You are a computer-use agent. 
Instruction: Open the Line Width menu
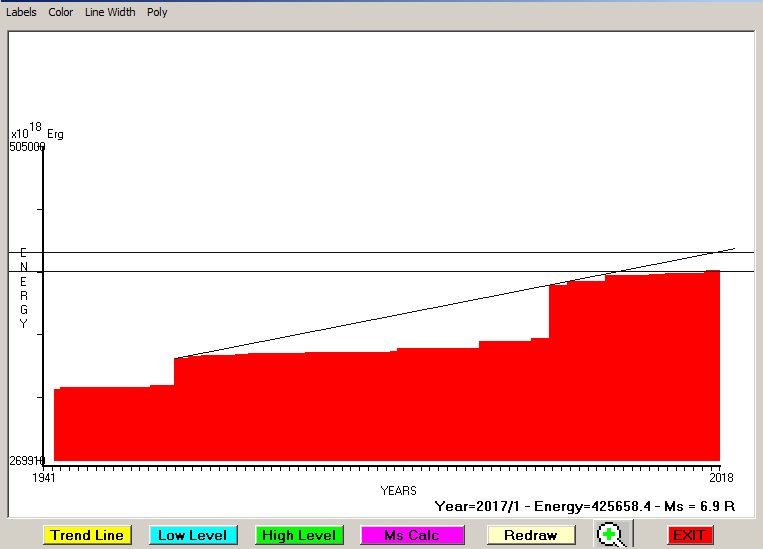(110, 13)
